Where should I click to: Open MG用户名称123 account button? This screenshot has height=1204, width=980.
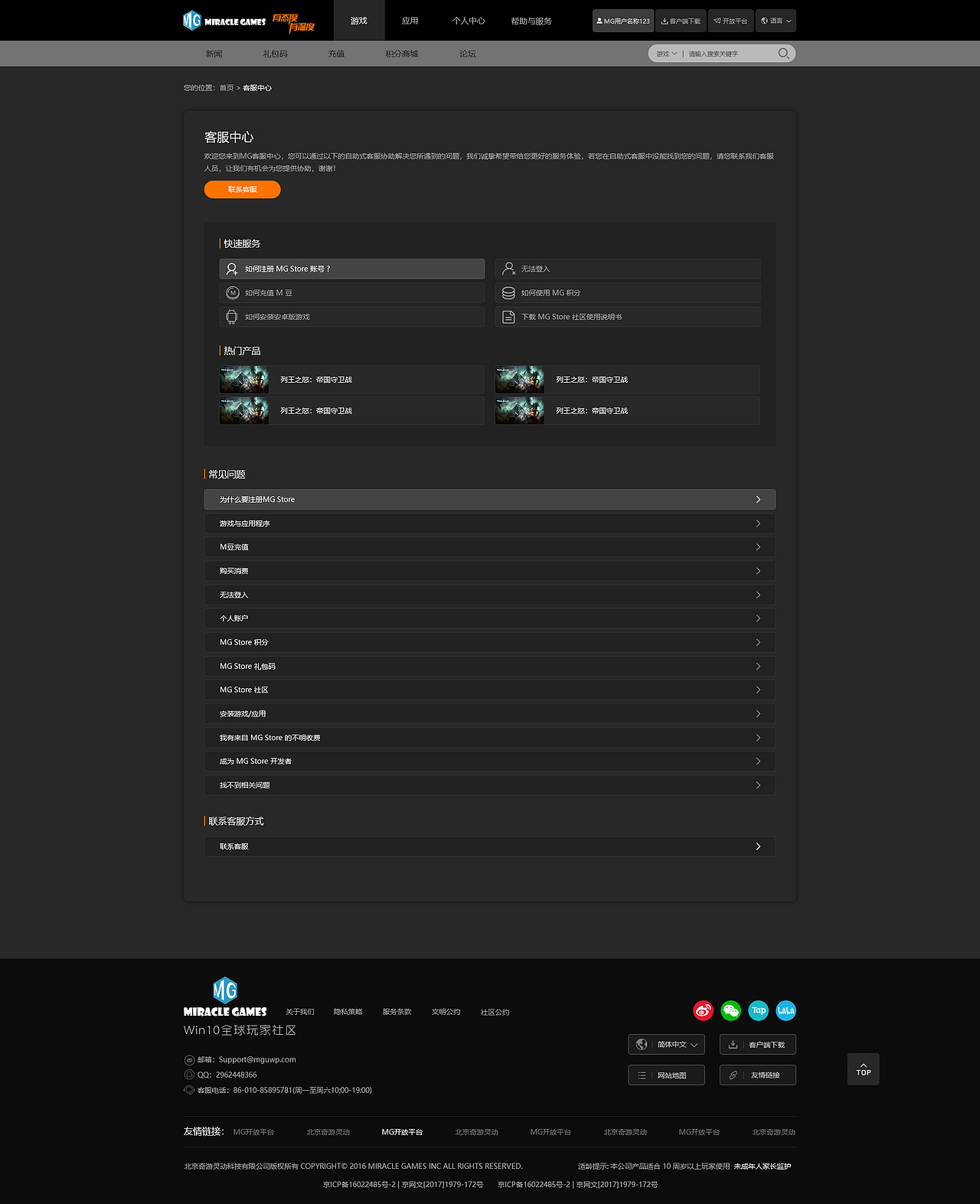[x=623, y=21]
